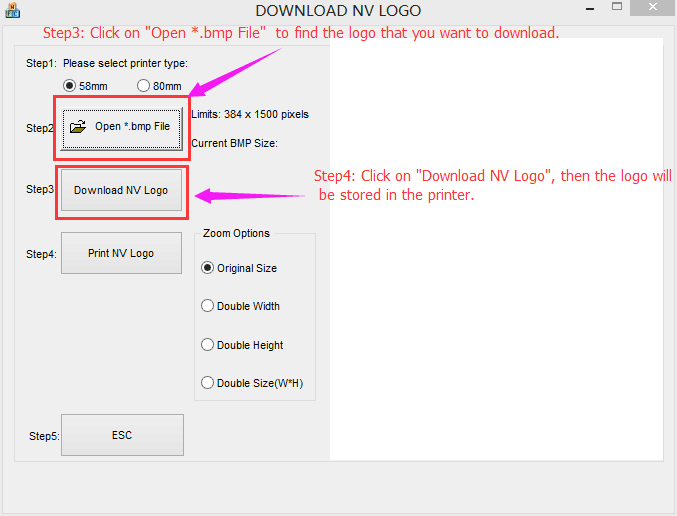The width and height of the screenshot is (677, 516).
Task: Click the Open *.bmp File button
Action: [121, 128]
